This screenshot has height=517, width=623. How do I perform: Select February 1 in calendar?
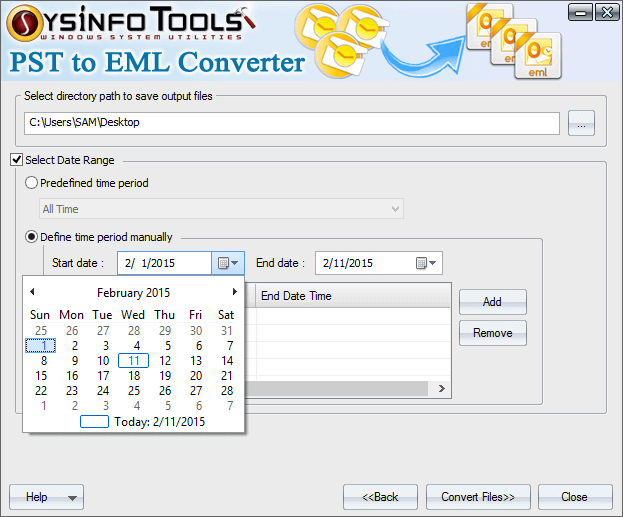(41, 346)
